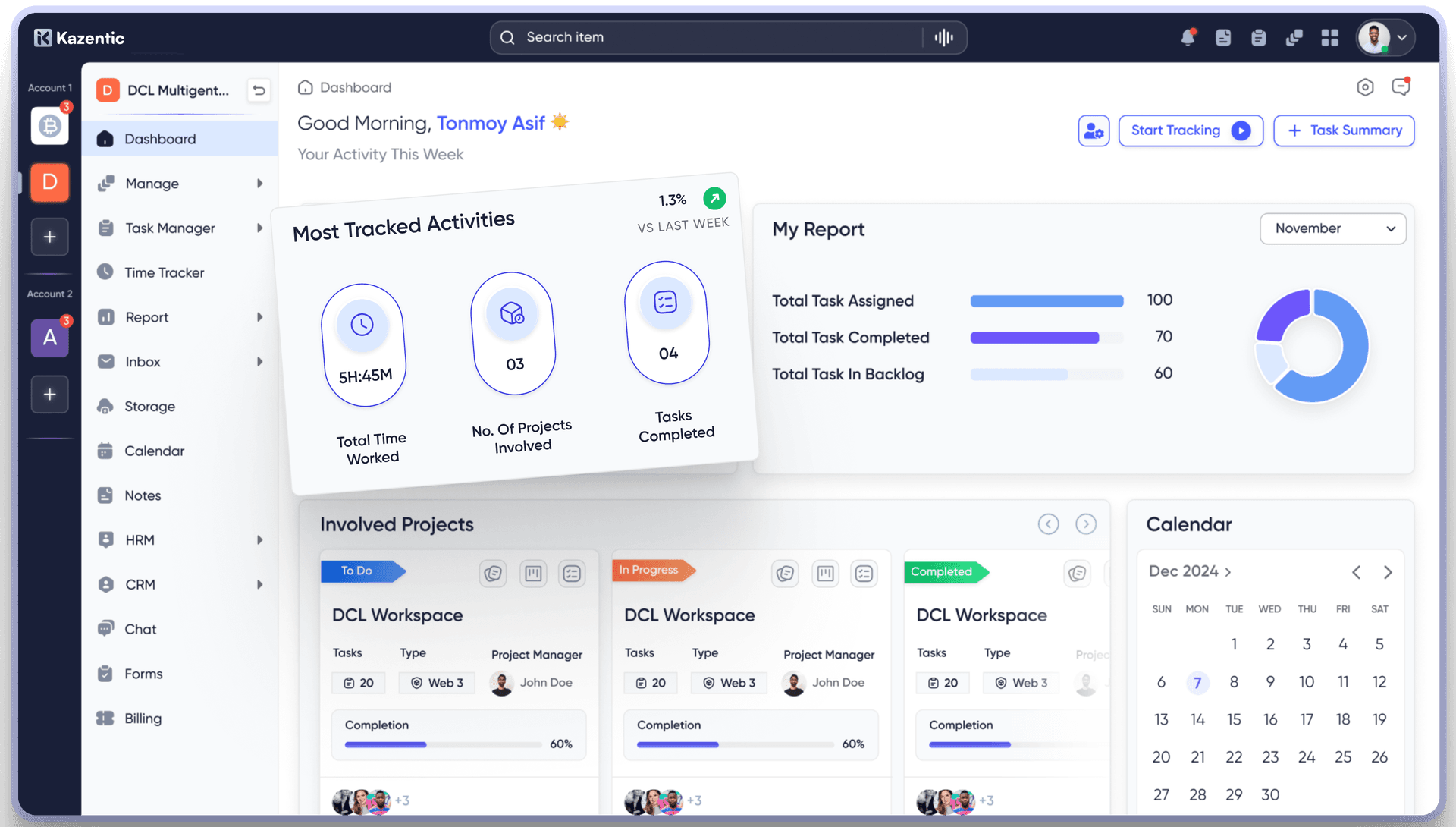Open the November month dropdown

click(1333, 228)
